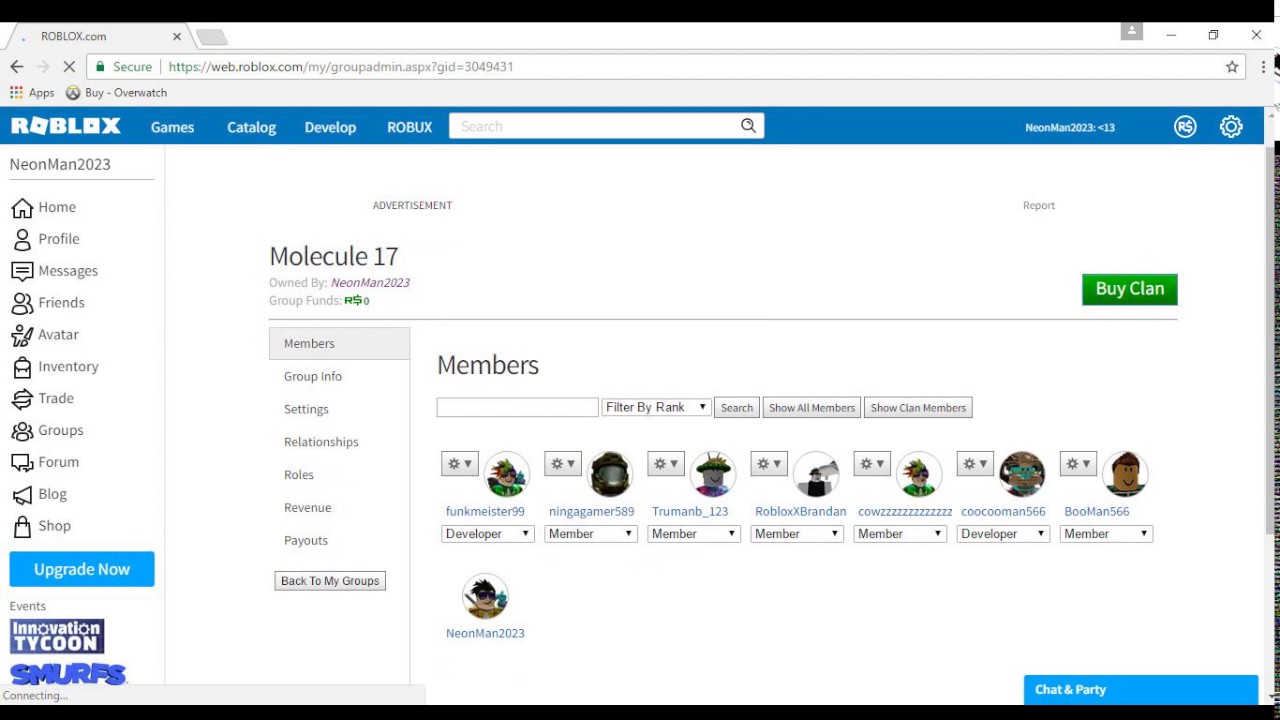Click the Report ad link

[1039, 205]
